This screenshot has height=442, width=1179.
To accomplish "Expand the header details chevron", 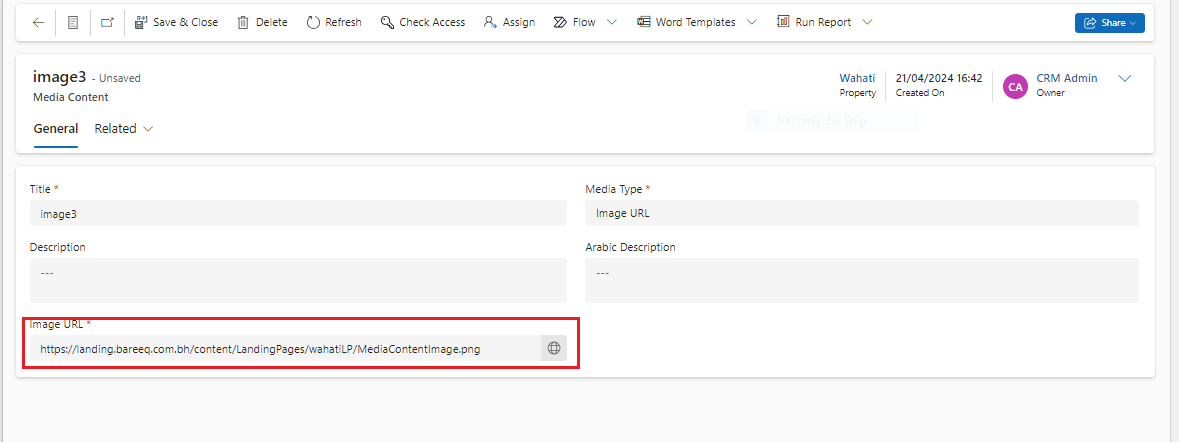I will pyautogui.click(x=1124, y=79).
